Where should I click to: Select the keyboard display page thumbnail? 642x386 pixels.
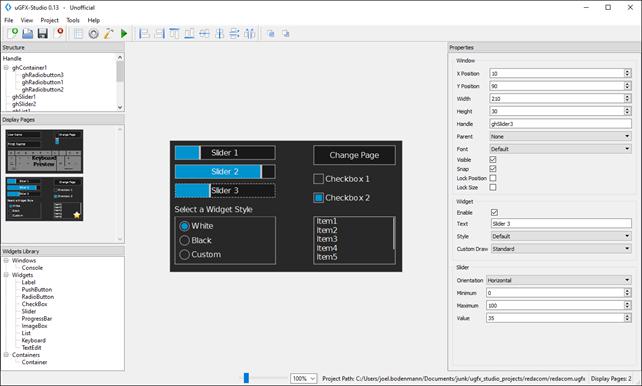coord(44,151)
